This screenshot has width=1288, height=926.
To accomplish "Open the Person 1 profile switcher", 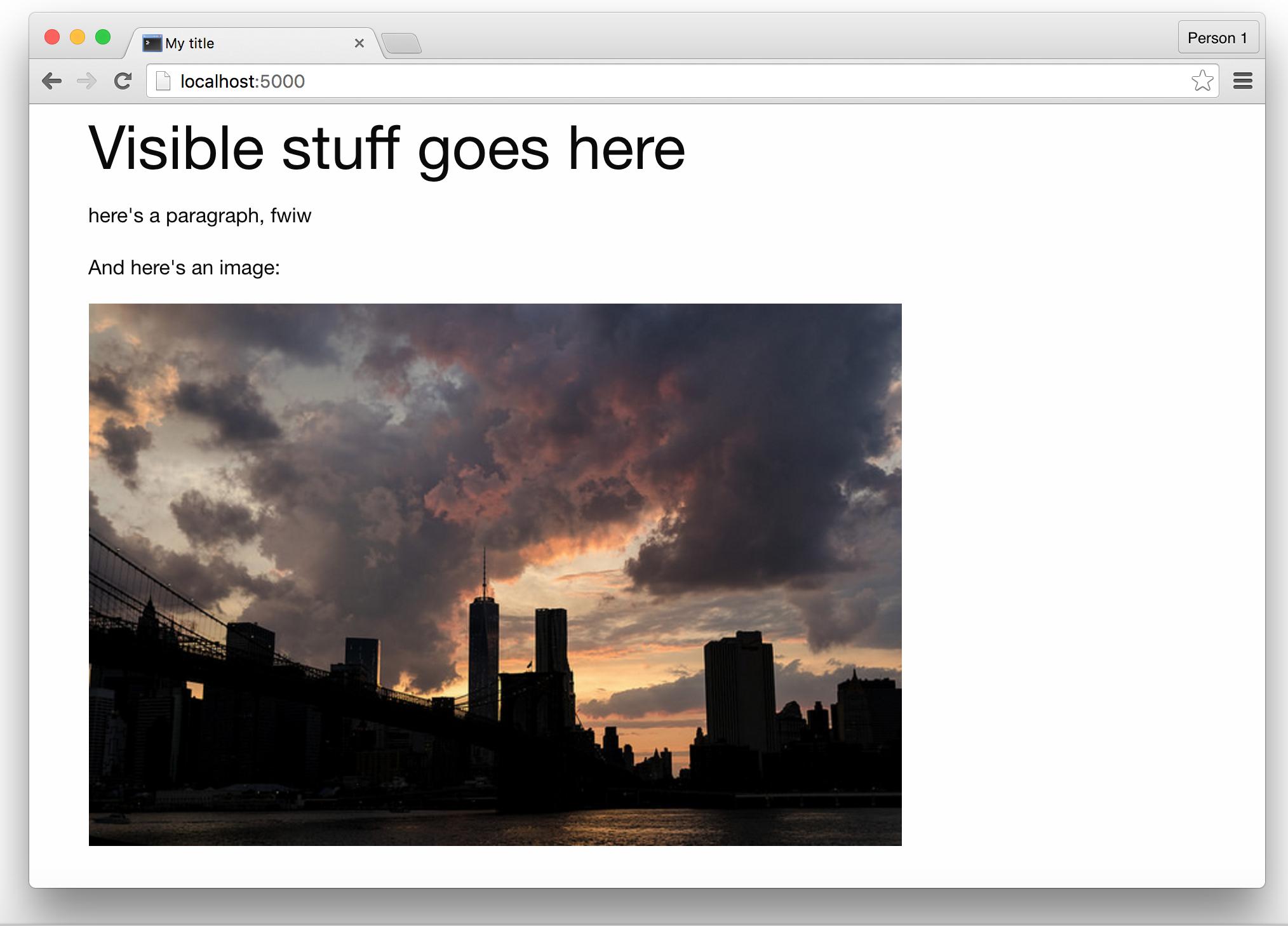I will (x=1218, y=38).
